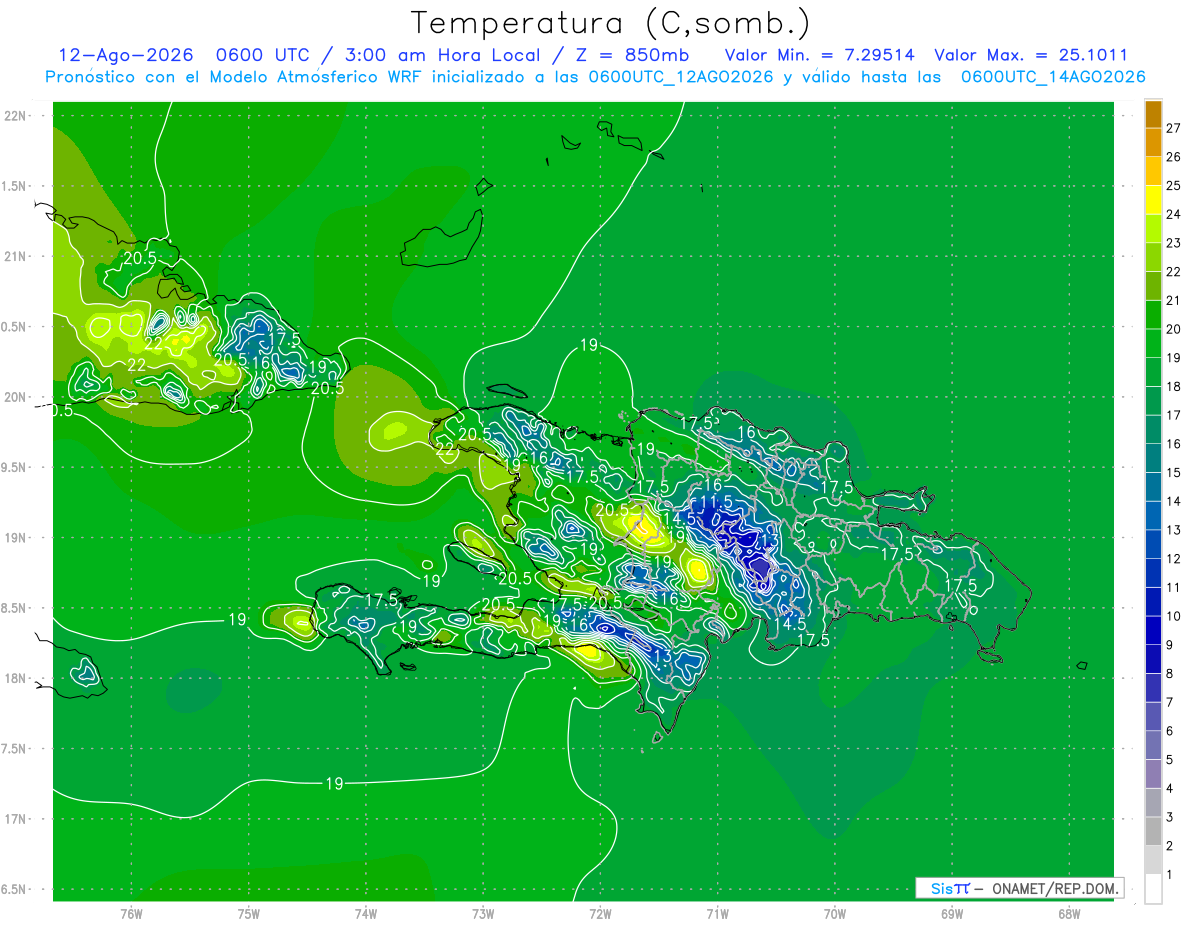Click the '68W' longitude axis label
Viewport: 1200px width, 927px height.
coord(1069,913)
